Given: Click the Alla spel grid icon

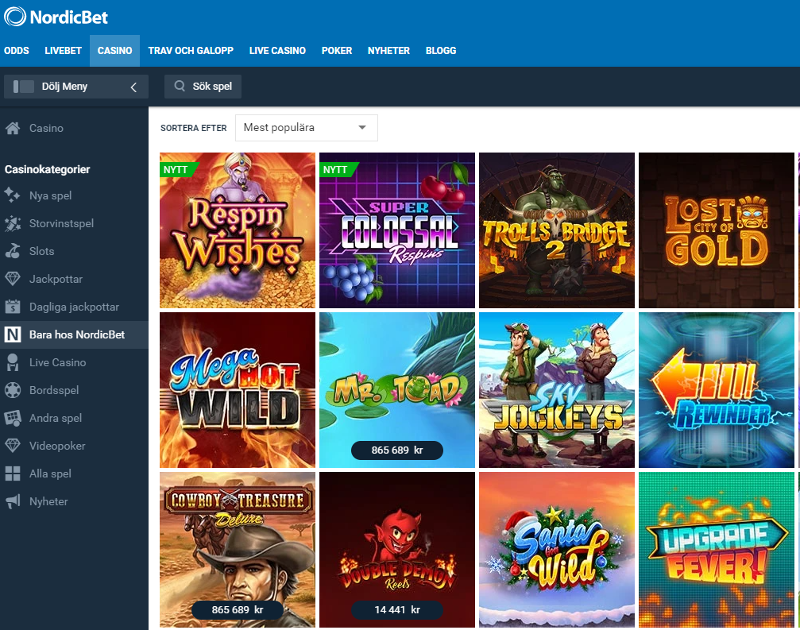Looking at the screenshot, I should pyautogui.click(x=12, y=473).
